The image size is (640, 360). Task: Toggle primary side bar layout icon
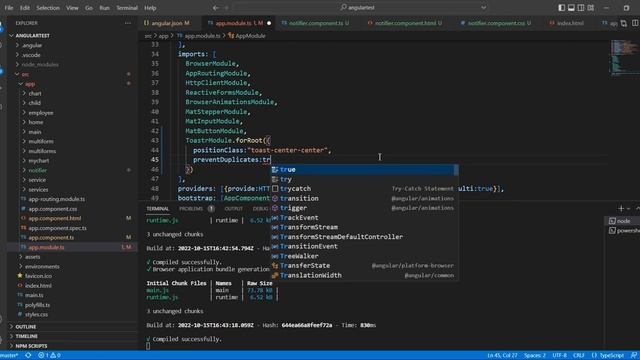click(562, 8)
